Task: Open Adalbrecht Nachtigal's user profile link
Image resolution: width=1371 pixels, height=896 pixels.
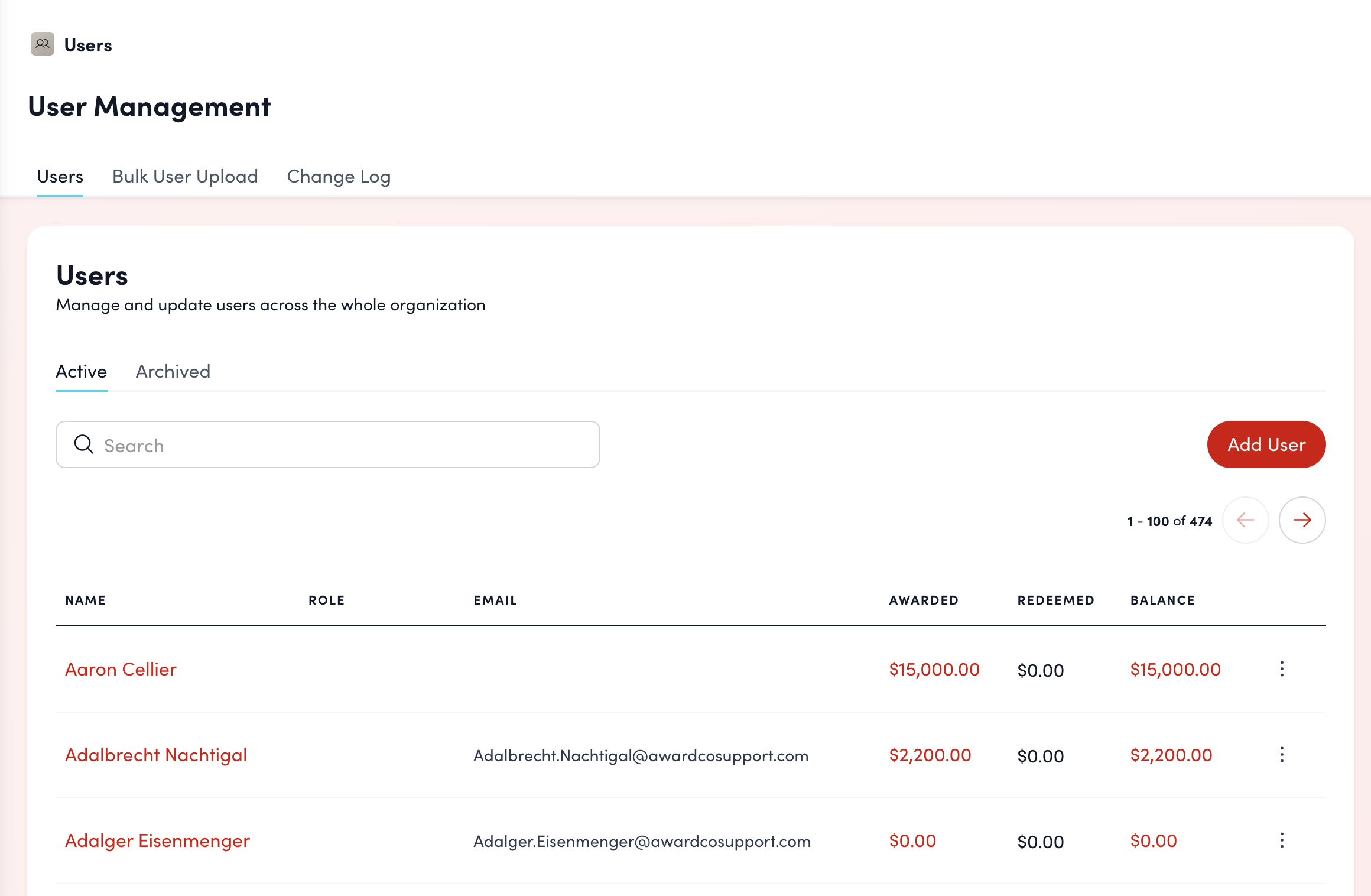Action: [156, 755]
